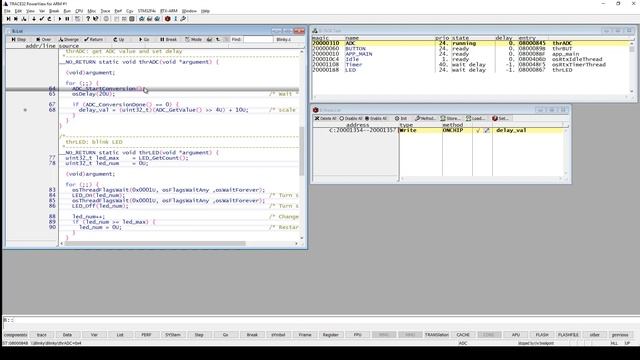Click the wrench tool icon in main toolbar
This screenshot has height=360, width=640.
183,19
